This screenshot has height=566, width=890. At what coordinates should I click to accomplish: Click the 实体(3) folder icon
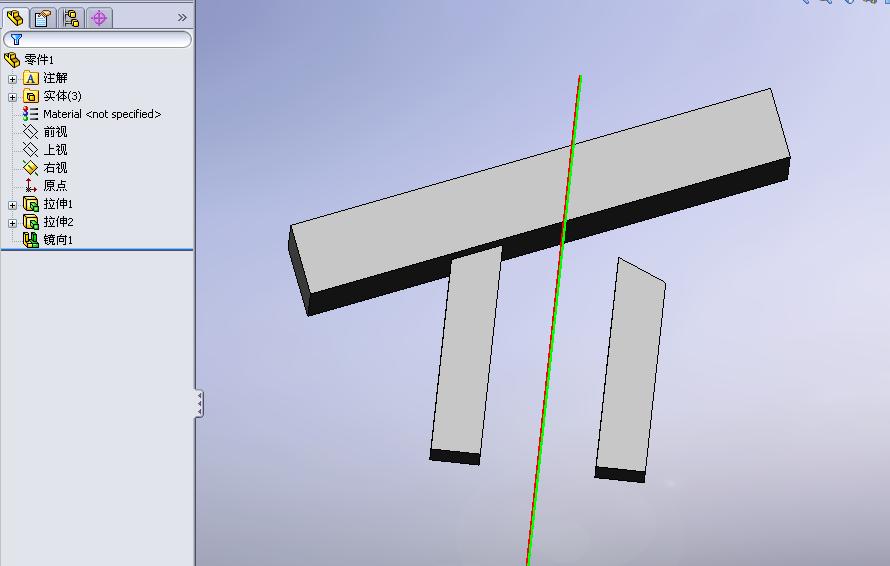click(x=31, y=96)
